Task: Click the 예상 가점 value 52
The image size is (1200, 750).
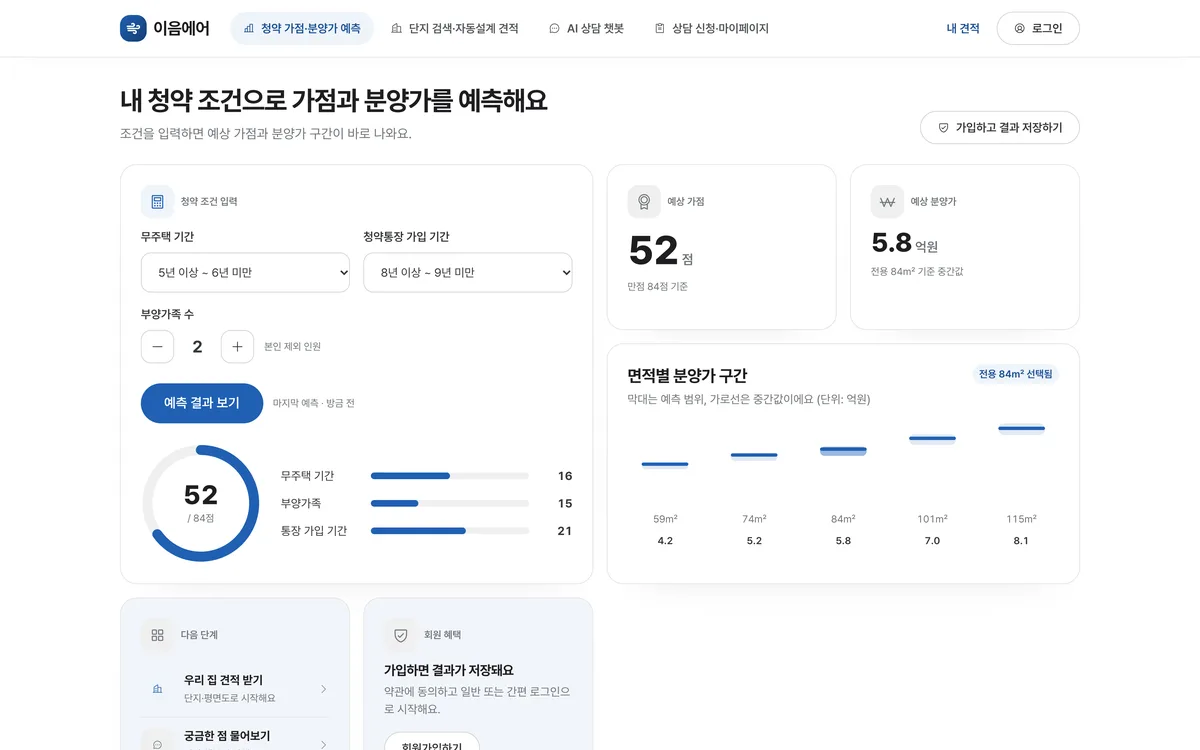Action: pos(653,250)
